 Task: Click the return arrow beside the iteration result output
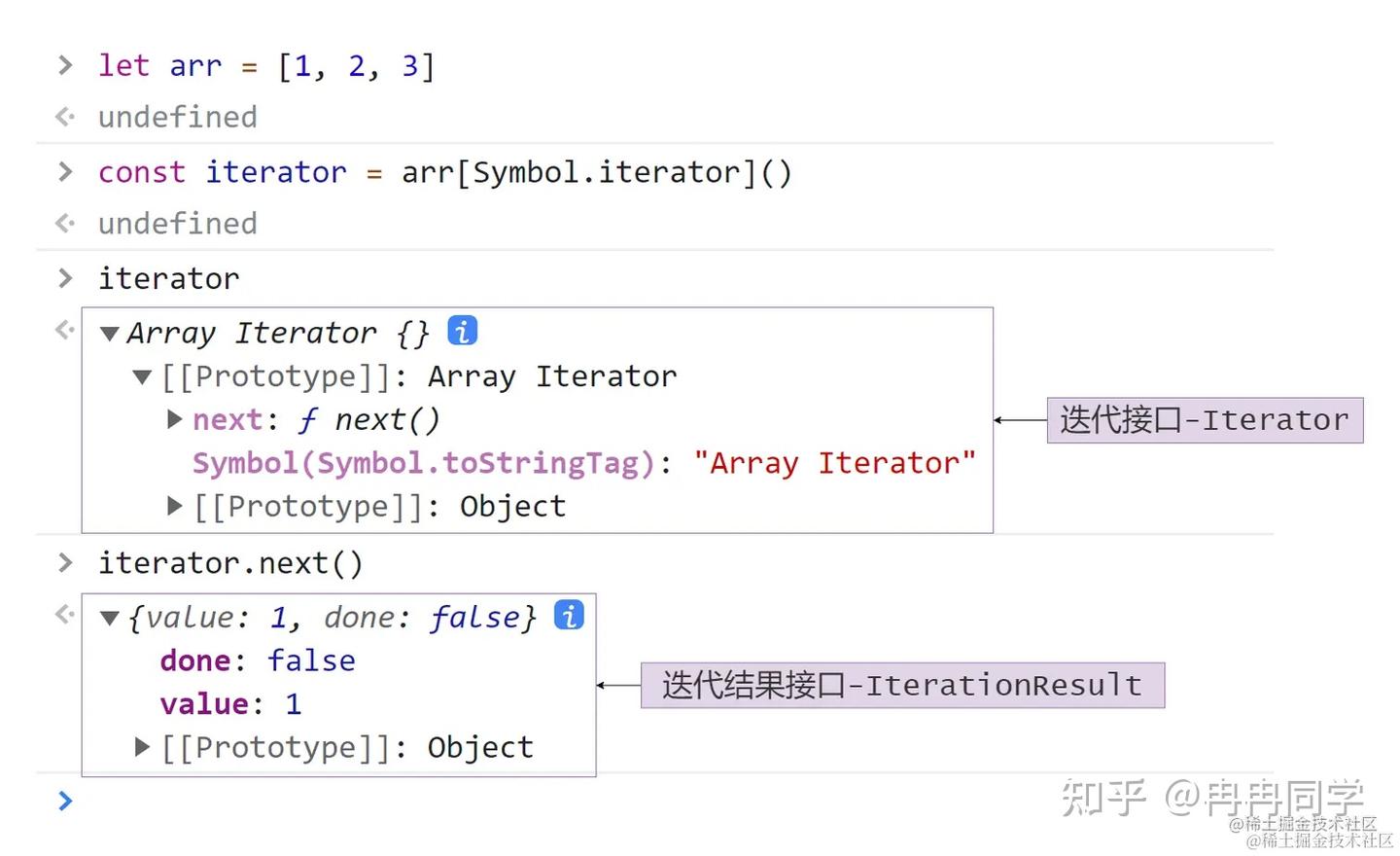64,613
